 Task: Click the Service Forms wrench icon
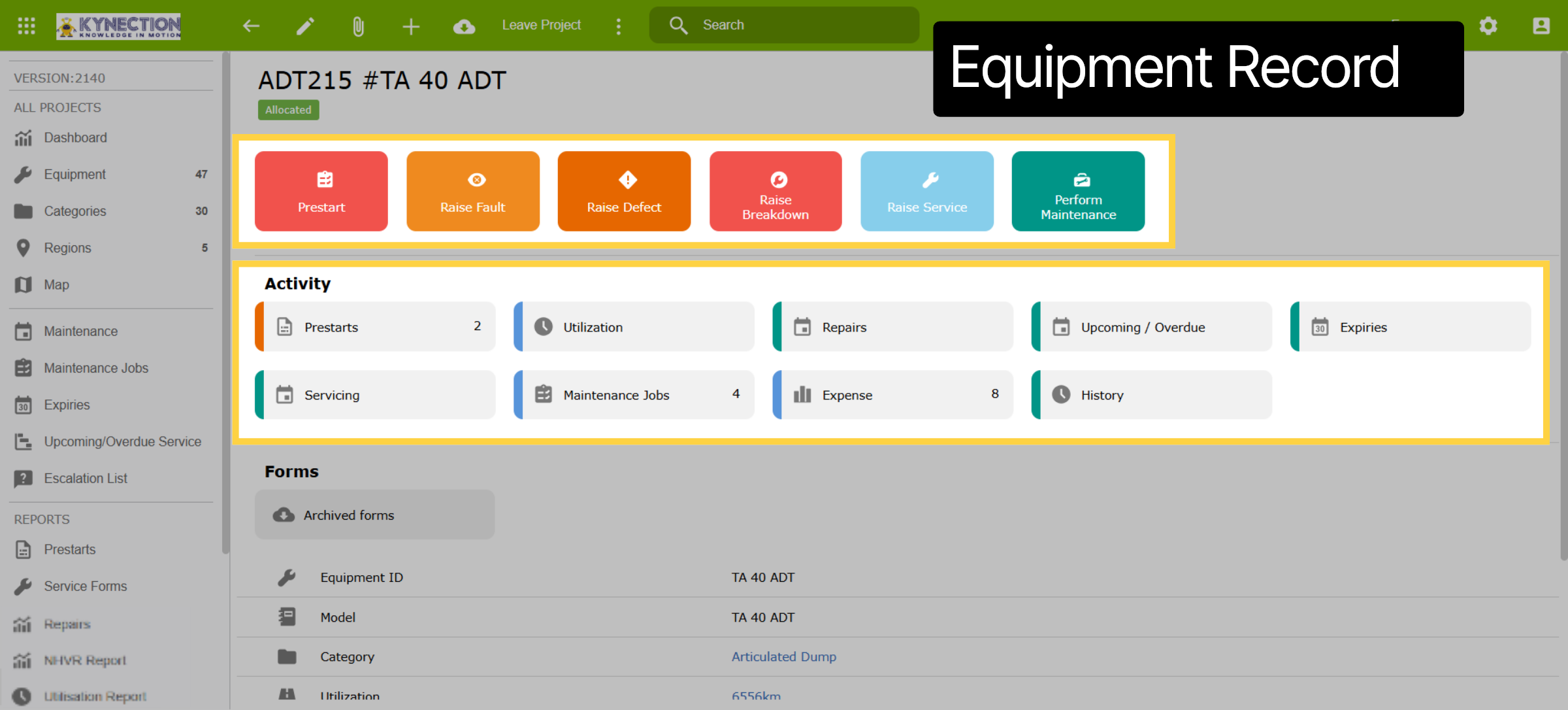click(23, 586)
